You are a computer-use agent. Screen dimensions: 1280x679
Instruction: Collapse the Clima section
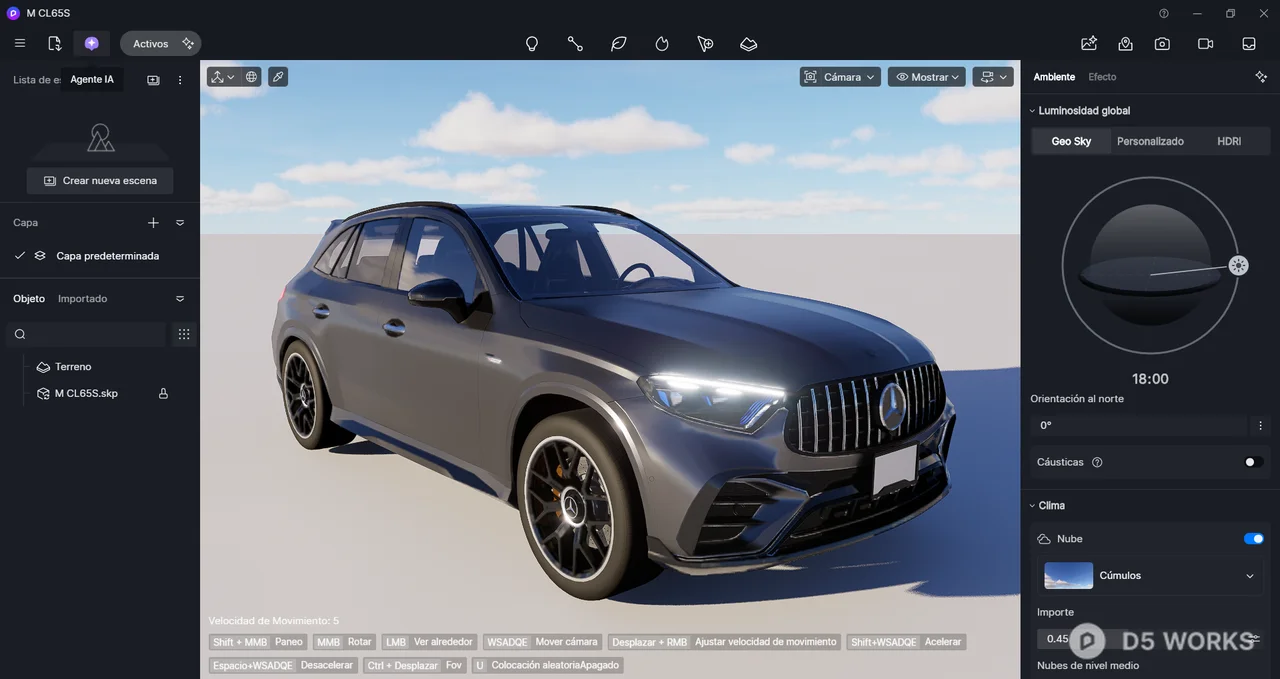(x=1033, y=506)
